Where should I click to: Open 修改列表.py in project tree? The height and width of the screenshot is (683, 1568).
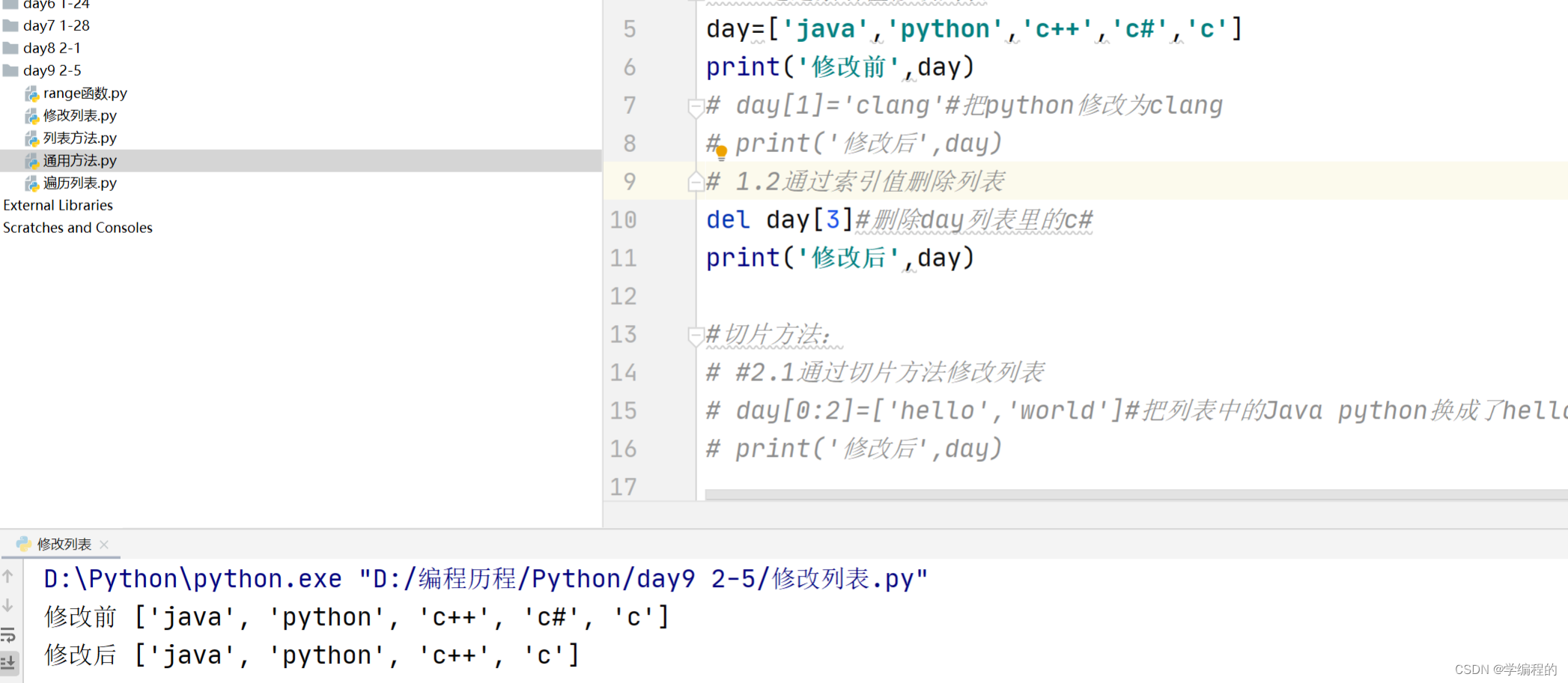pos(79,115)
